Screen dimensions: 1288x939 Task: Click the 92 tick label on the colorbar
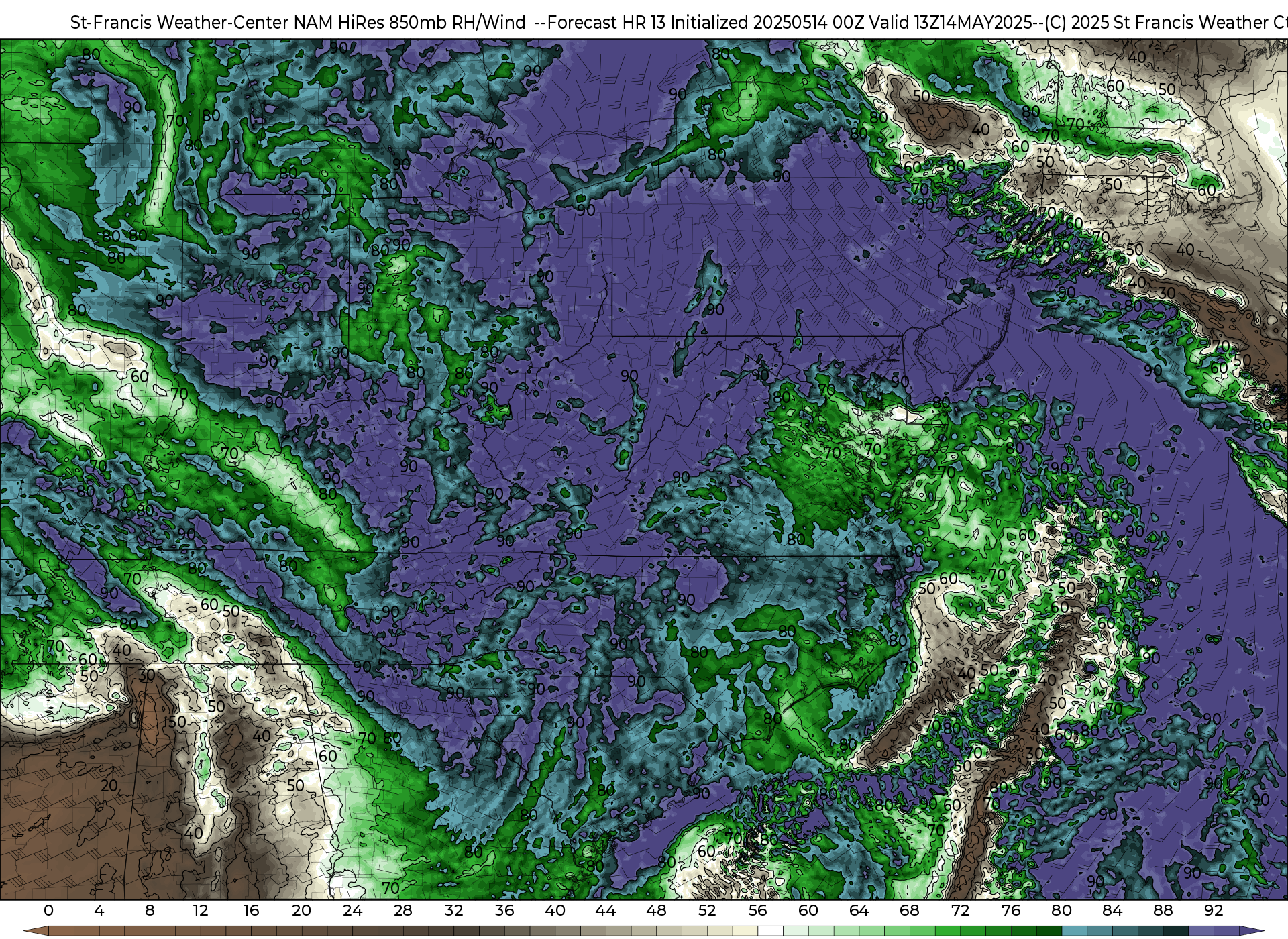click(x=1214, y=910)
